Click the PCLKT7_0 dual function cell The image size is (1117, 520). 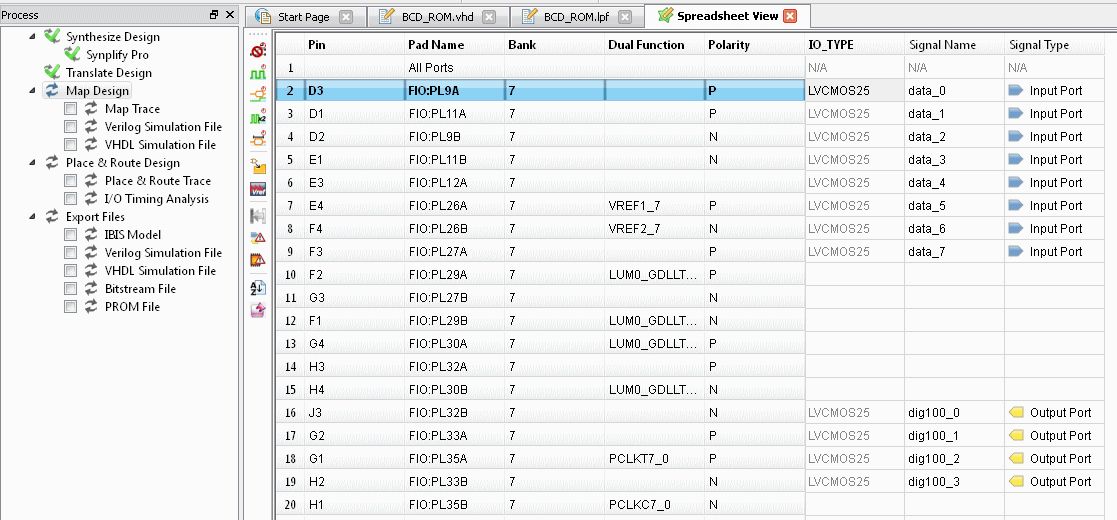tap(654, 459)
